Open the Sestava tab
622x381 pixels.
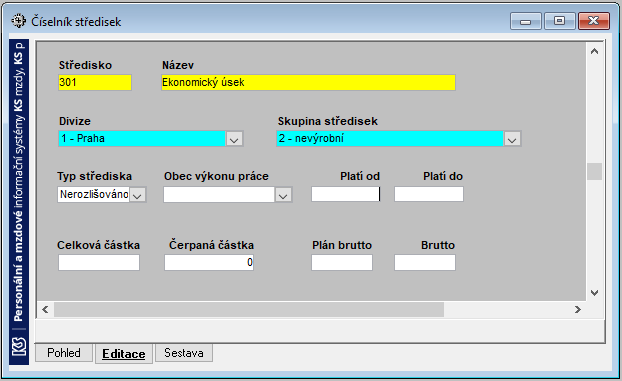(x=184, y=353)
